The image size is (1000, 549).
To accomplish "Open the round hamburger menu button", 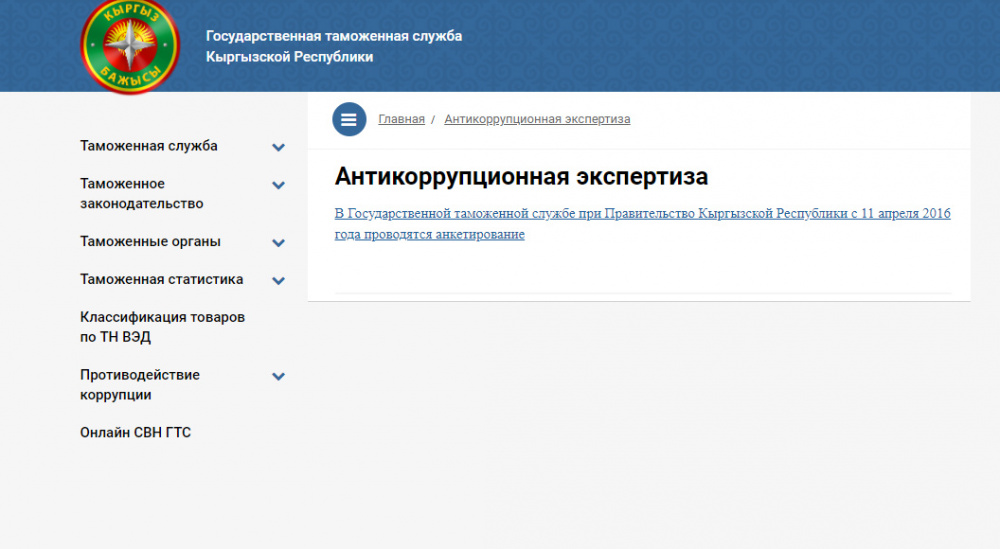I will click(349, 119).
